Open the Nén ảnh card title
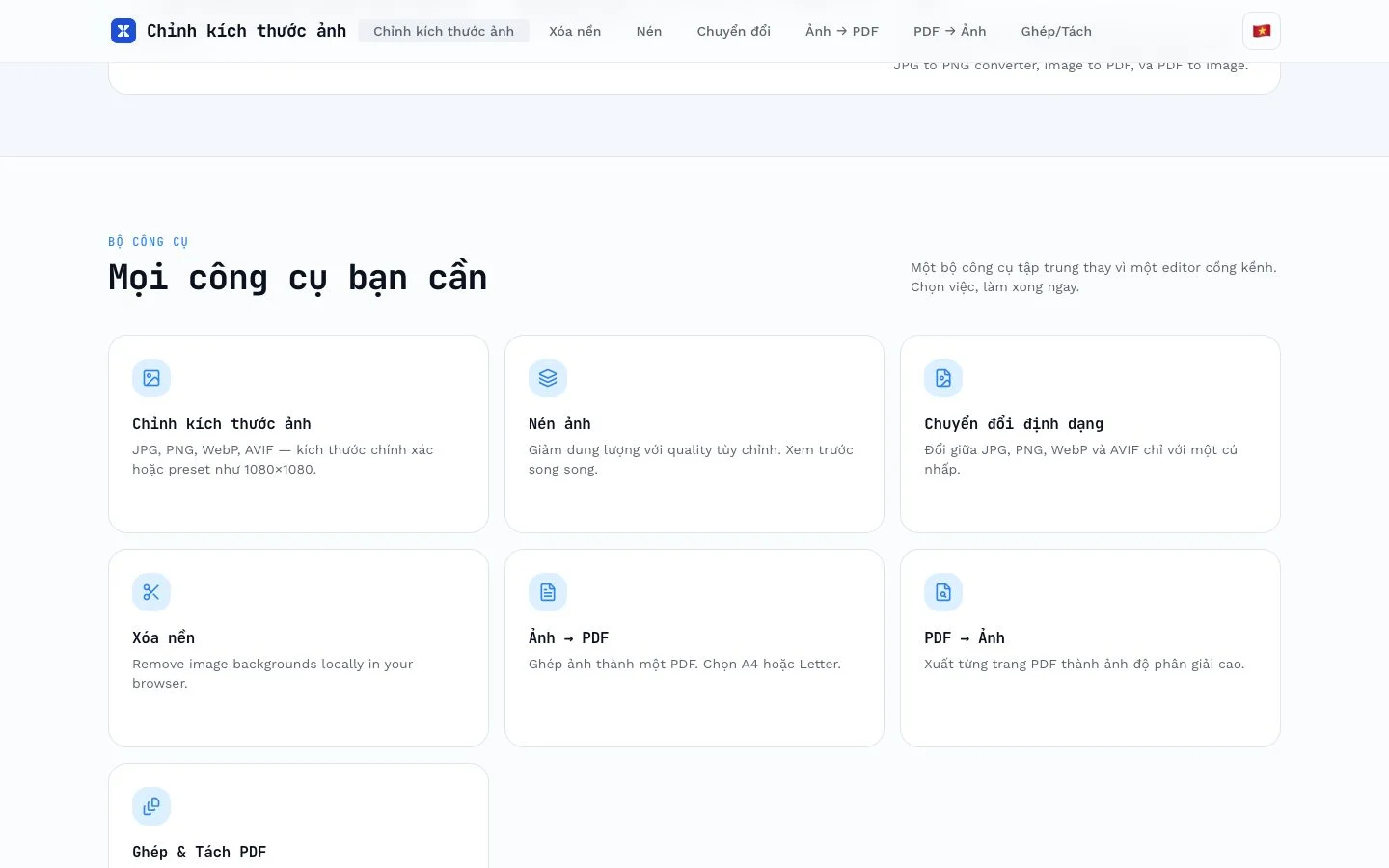1389x868 pixels. (x=559, y=423)
